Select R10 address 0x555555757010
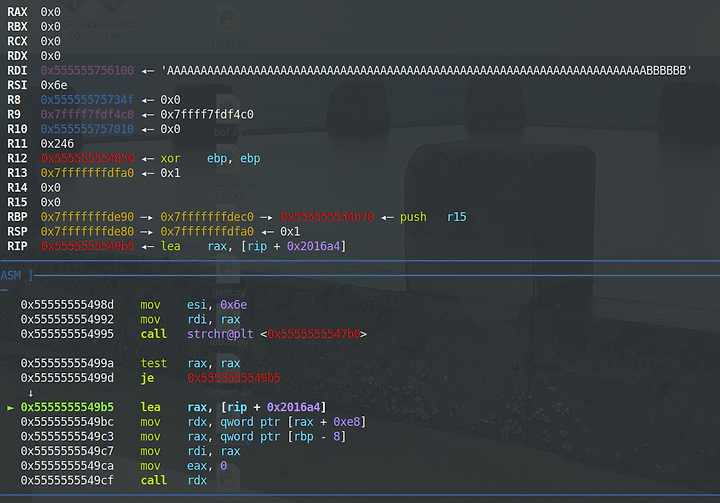The width and height of the screenshot is (720, 503). [x=87, y=130]
